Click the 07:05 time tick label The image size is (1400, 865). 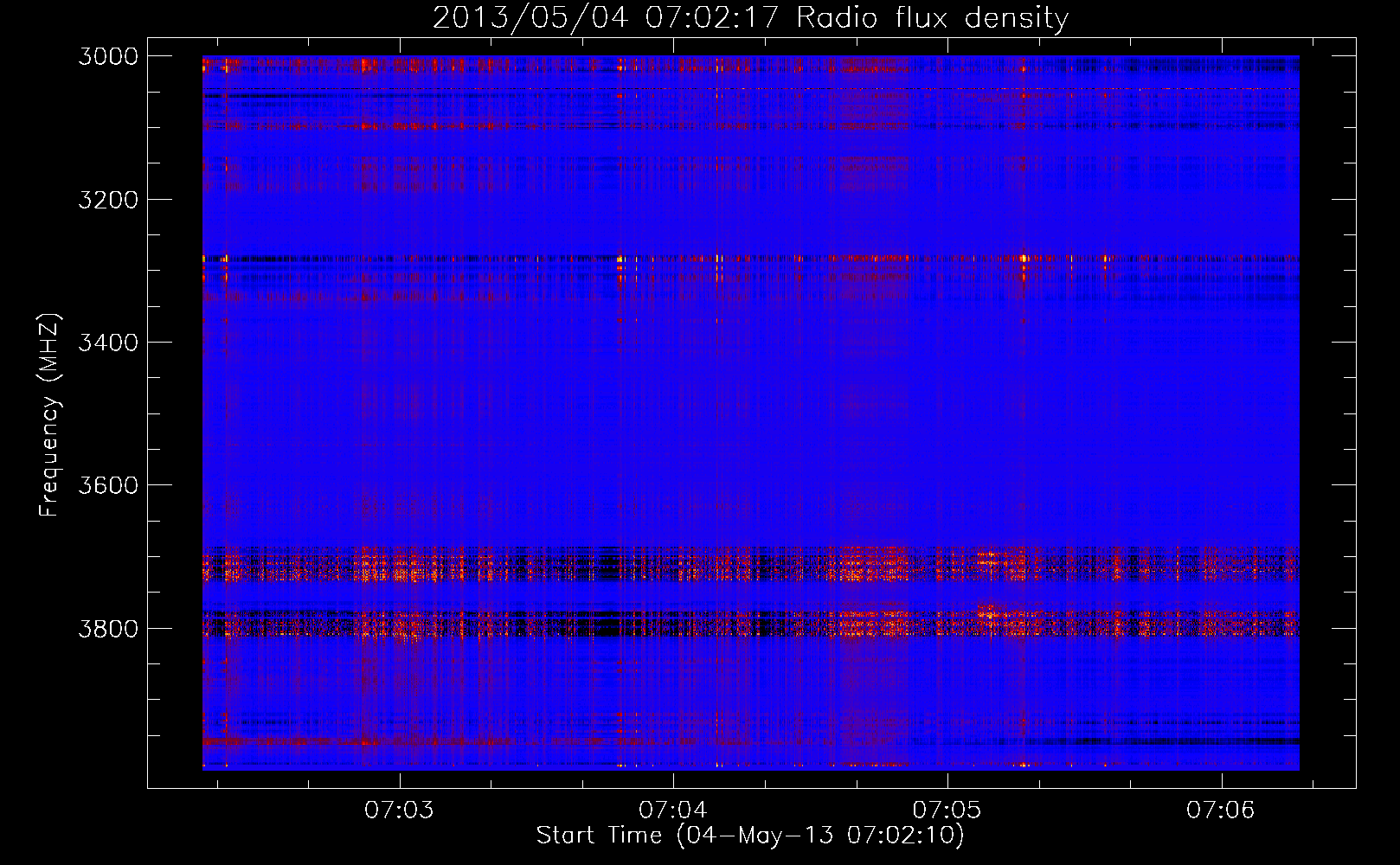click(x=947, y=811)
